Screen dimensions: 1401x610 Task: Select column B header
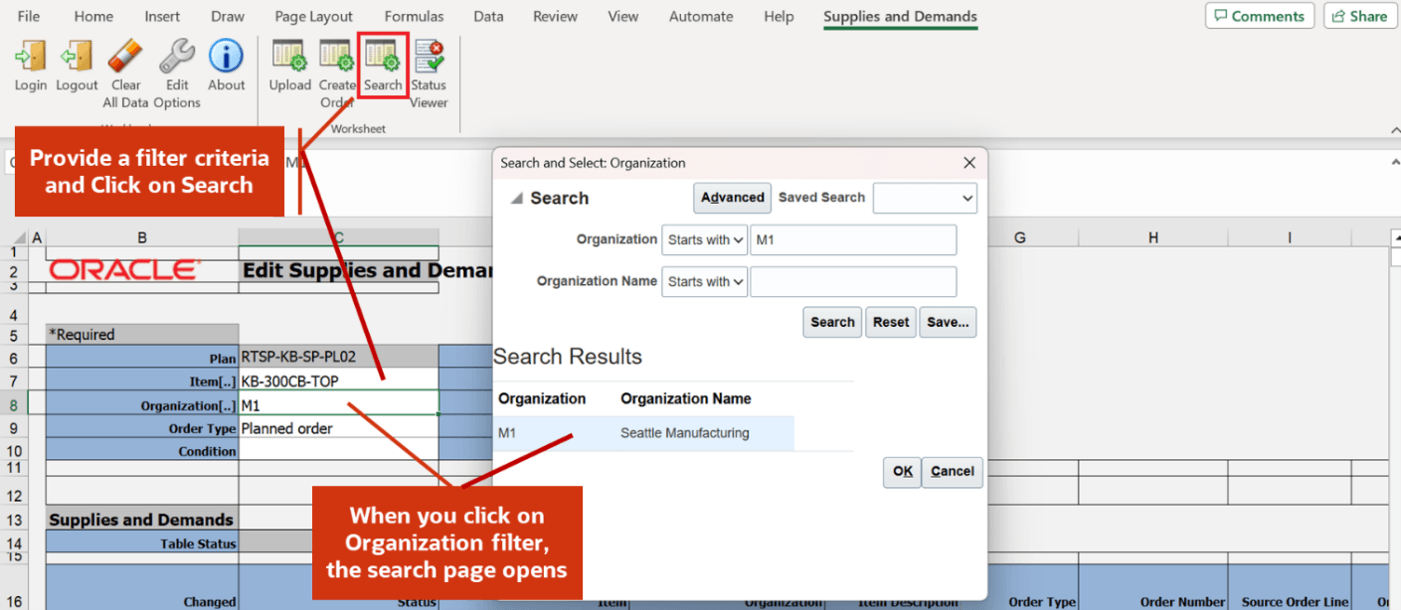point(142,237)
